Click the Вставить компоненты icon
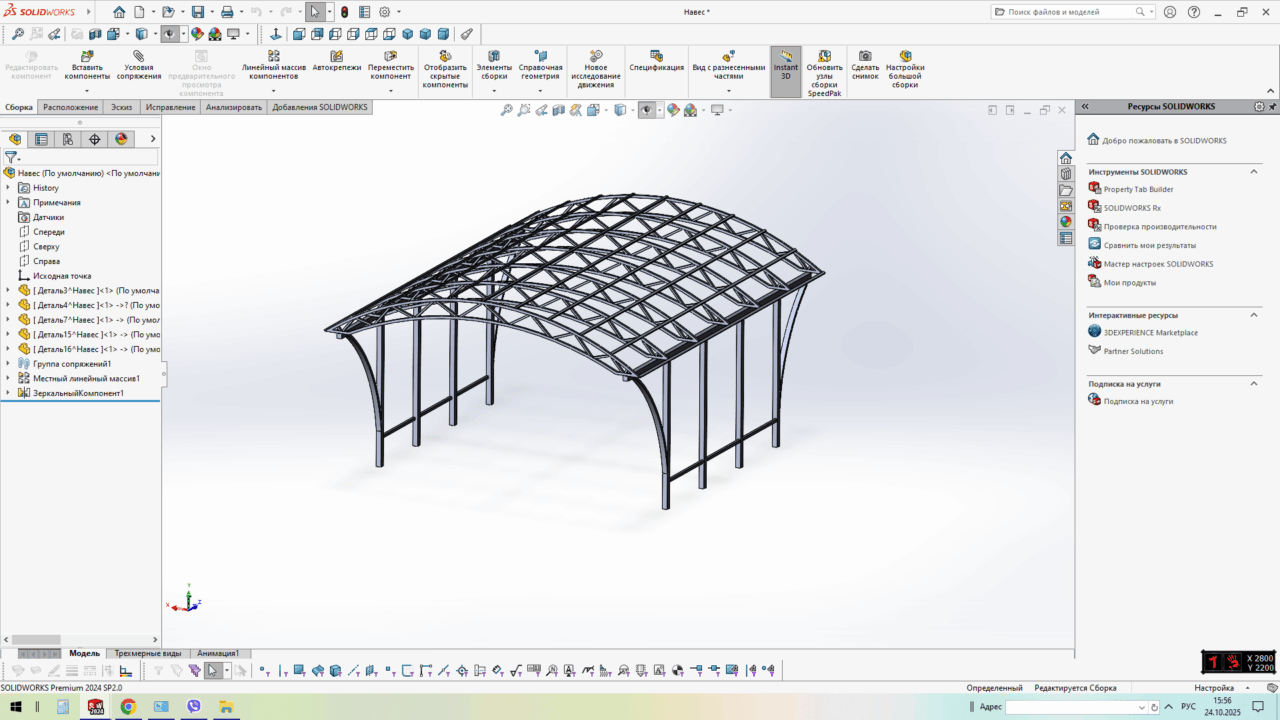The image size is (1280, 720). click(87, 57)
